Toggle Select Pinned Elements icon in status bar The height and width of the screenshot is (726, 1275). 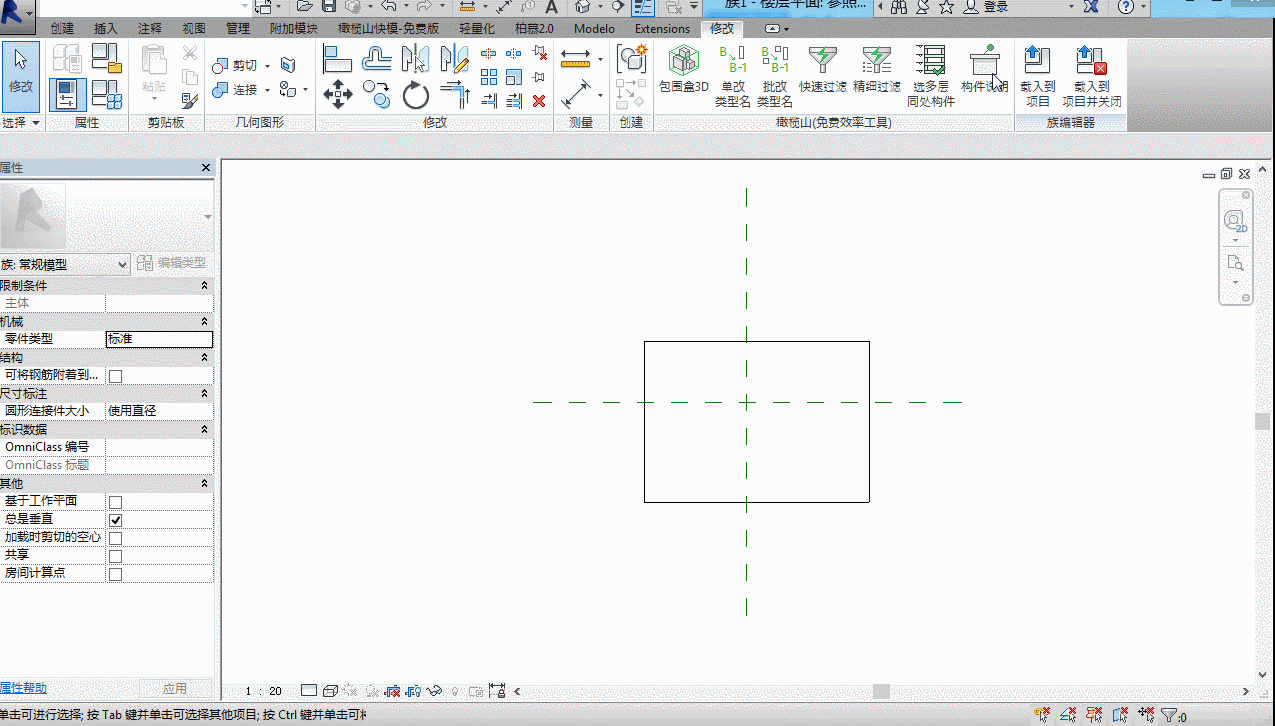1094,715
